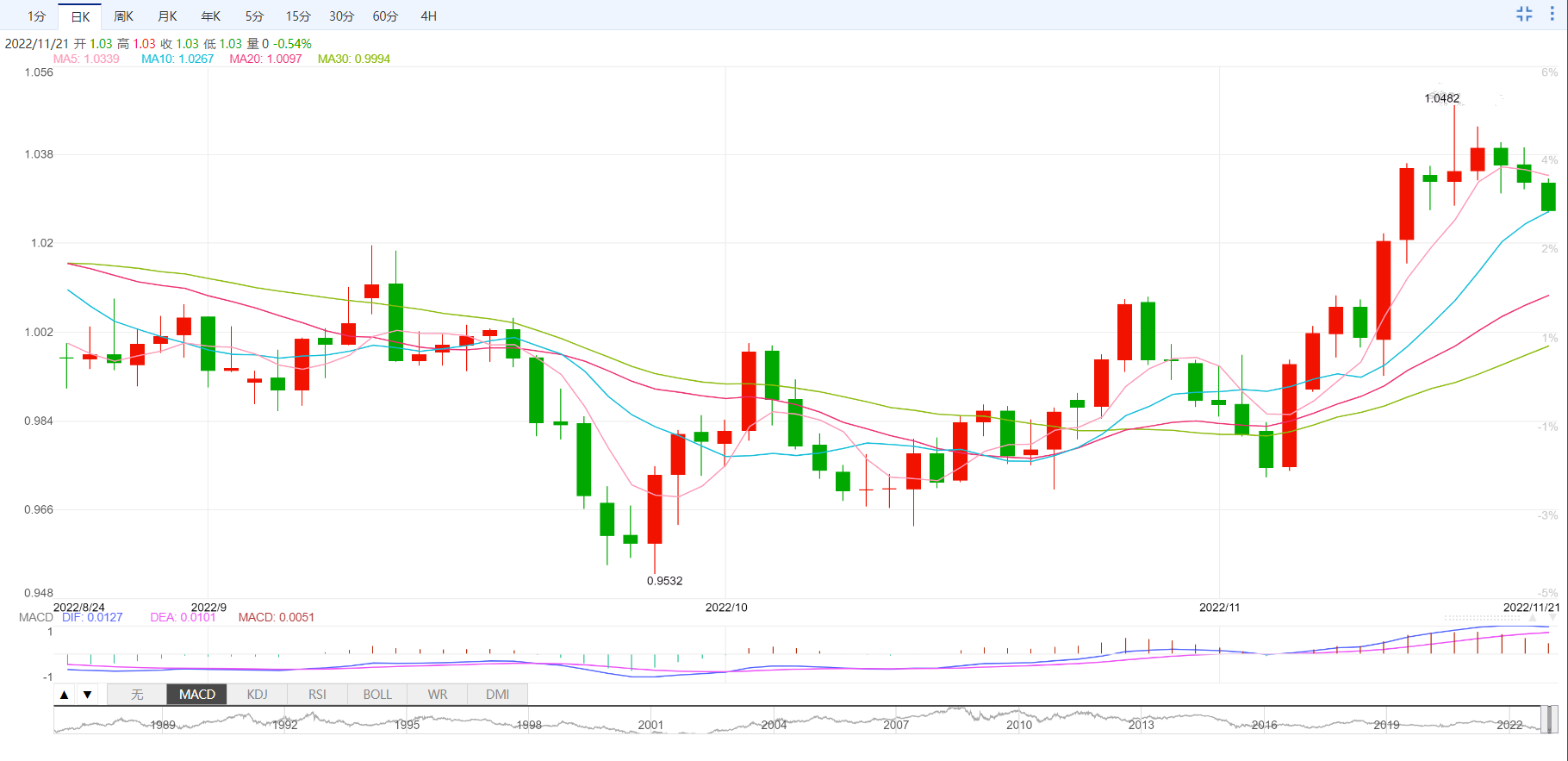Switch indicator to KDJ

click(x=257, y=695)
